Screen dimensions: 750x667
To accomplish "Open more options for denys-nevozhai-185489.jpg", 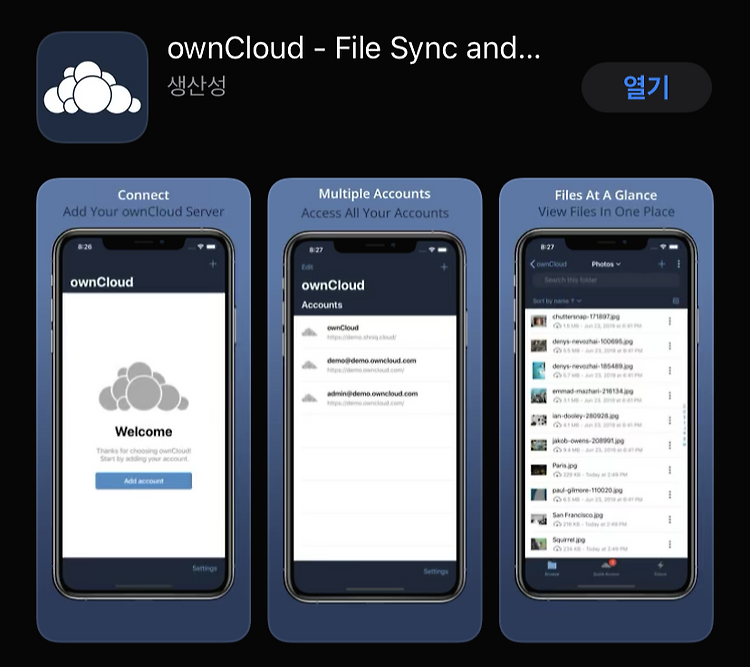I will coord(670,371).
